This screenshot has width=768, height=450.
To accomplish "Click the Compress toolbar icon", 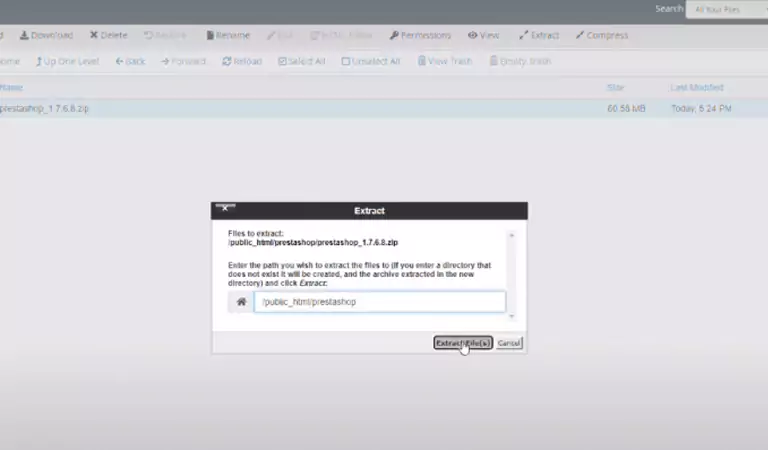I will tap(580, 35).
